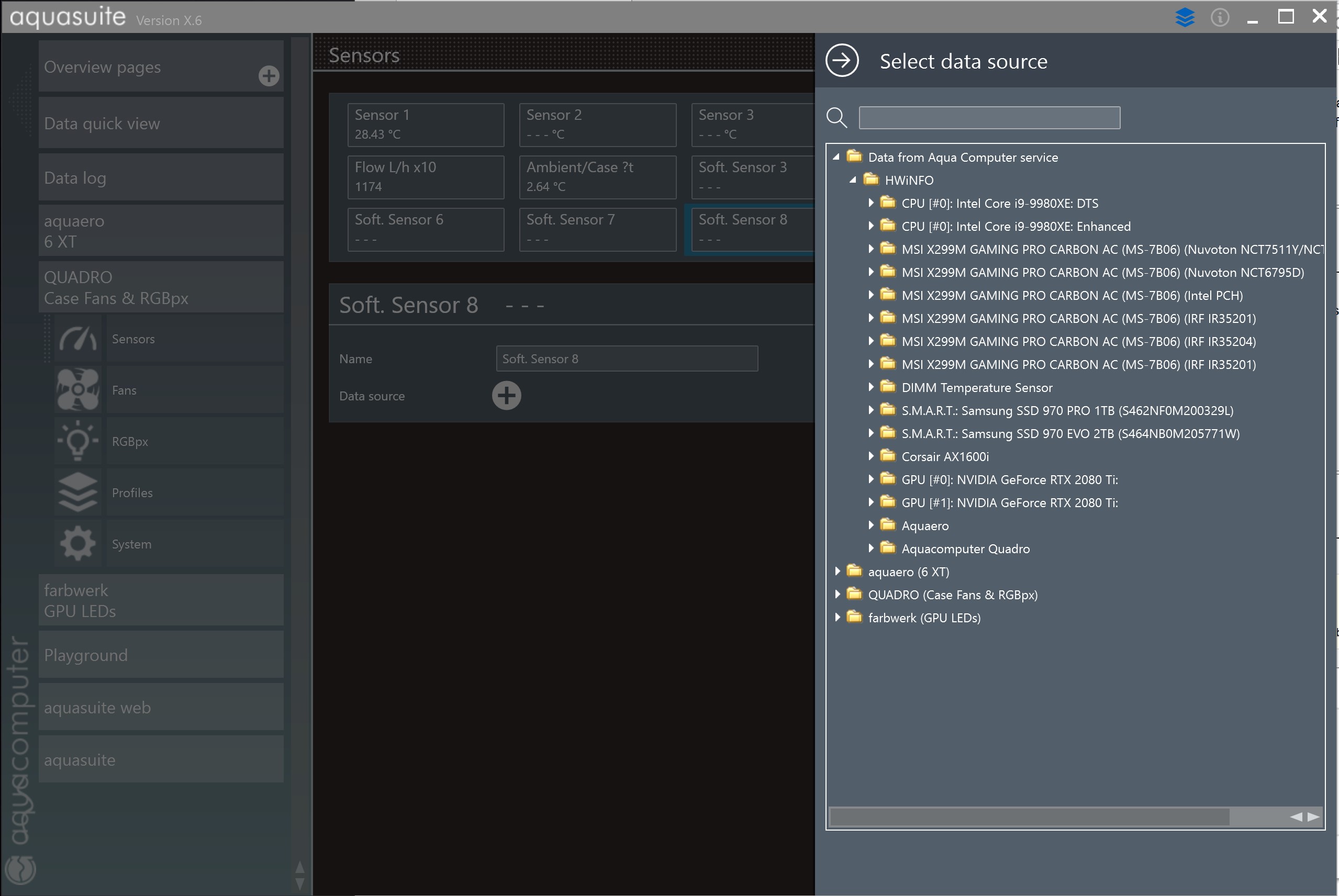The height and width of the screenshot is (896, 1339).
Task: Expand DIMM Temperature Sensor node
Action: pyautogui.click(x=871, y=387)
